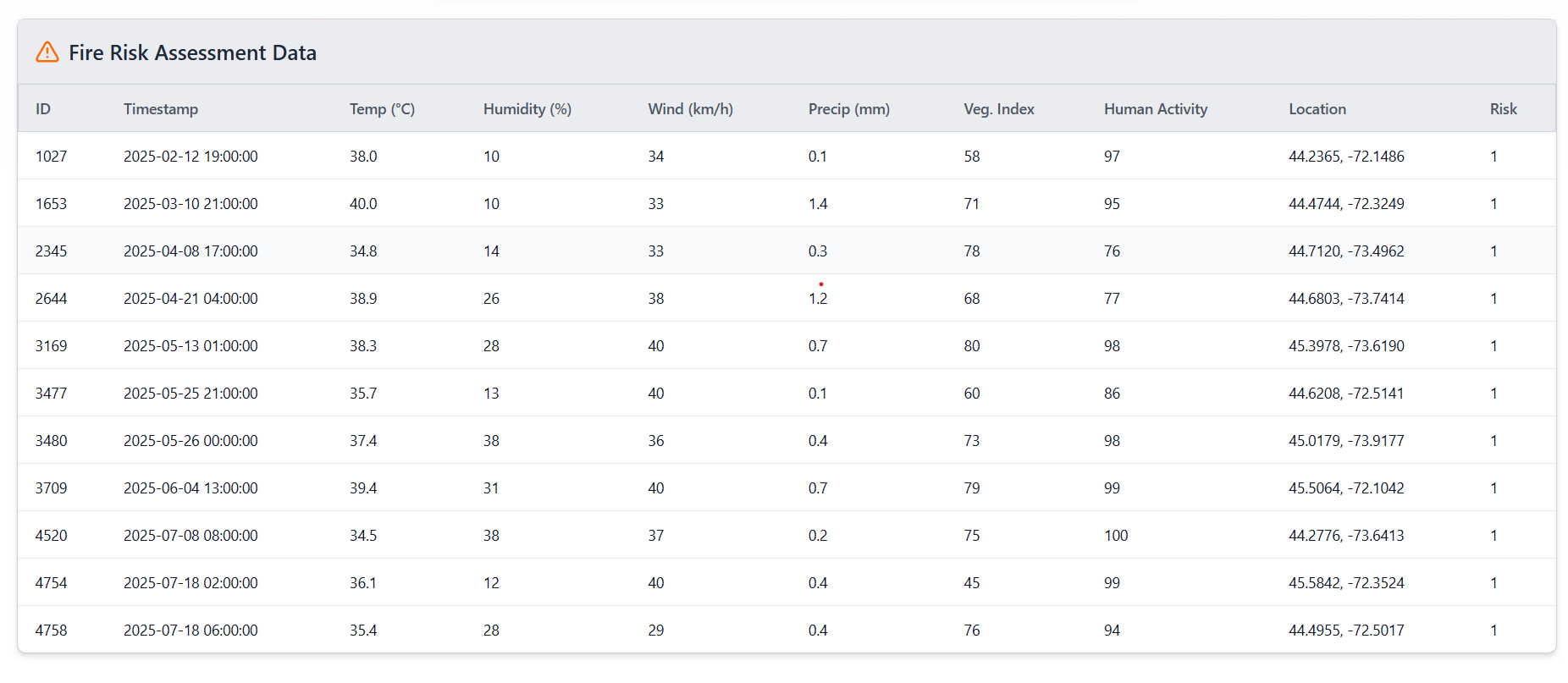Click the Temp (°C) column header

click(x=382, y=109)
